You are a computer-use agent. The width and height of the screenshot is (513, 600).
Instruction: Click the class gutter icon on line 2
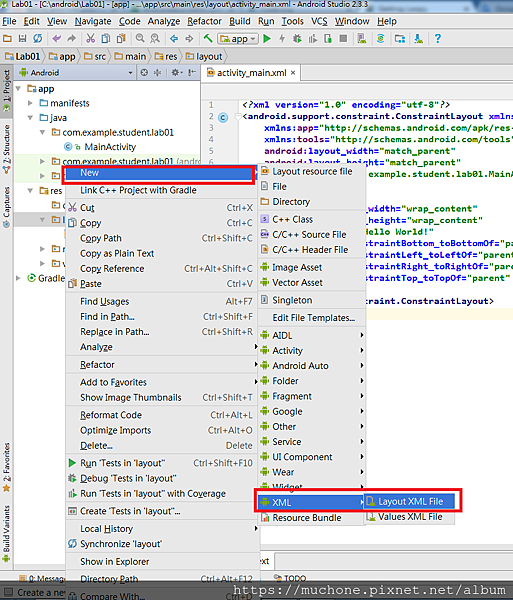(x=223, y=117)
